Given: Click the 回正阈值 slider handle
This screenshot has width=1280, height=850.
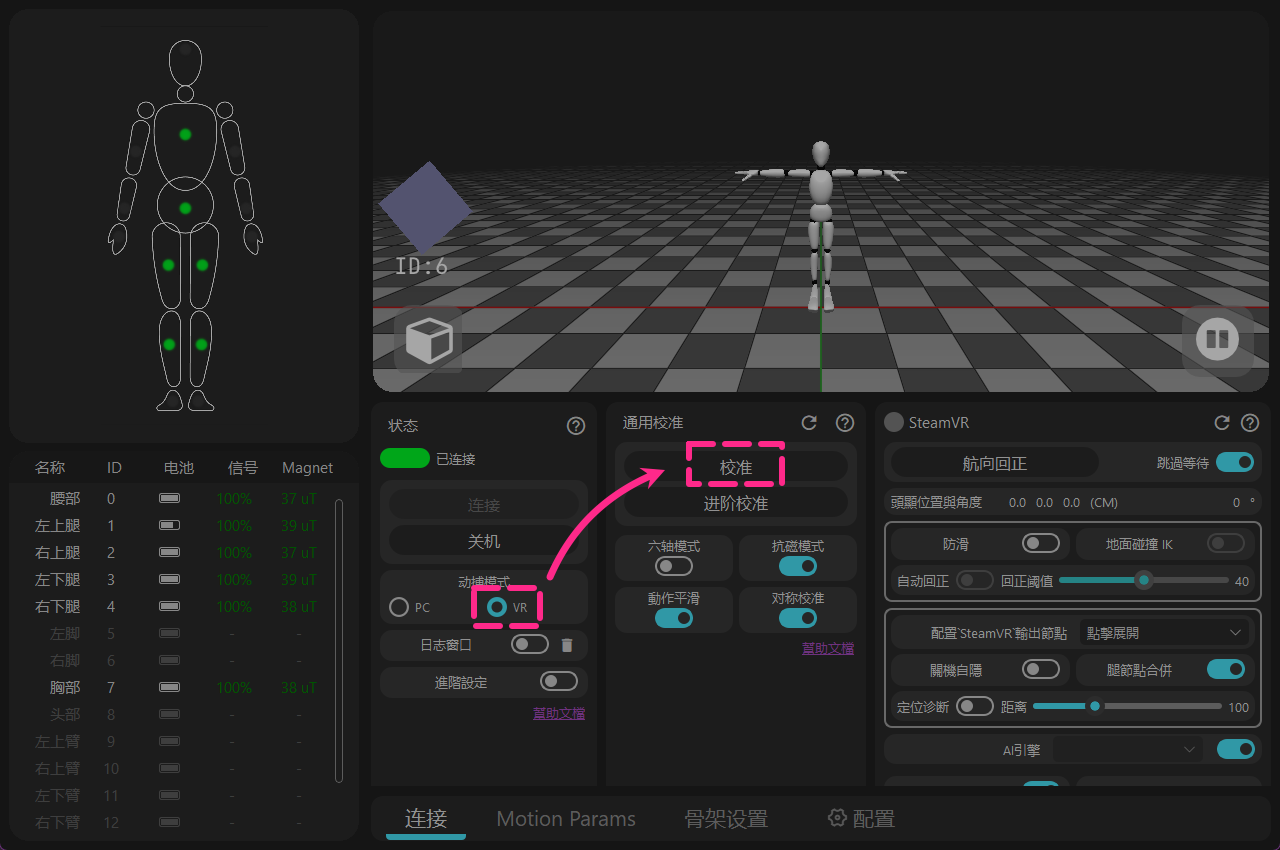Looking at the screenshot, I should coord(1144,580).
